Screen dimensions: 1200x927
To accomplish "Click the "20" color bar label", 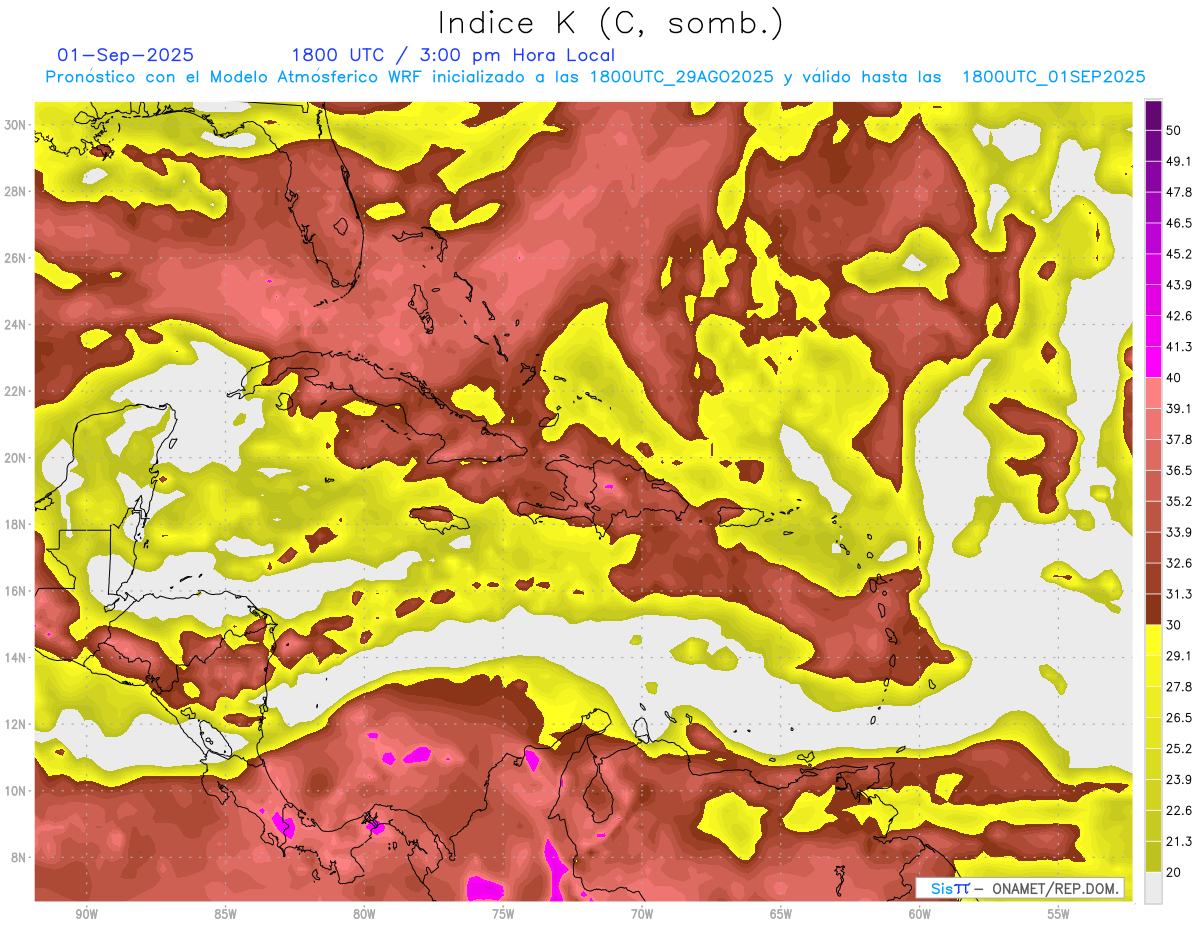I will point(1173,872).
